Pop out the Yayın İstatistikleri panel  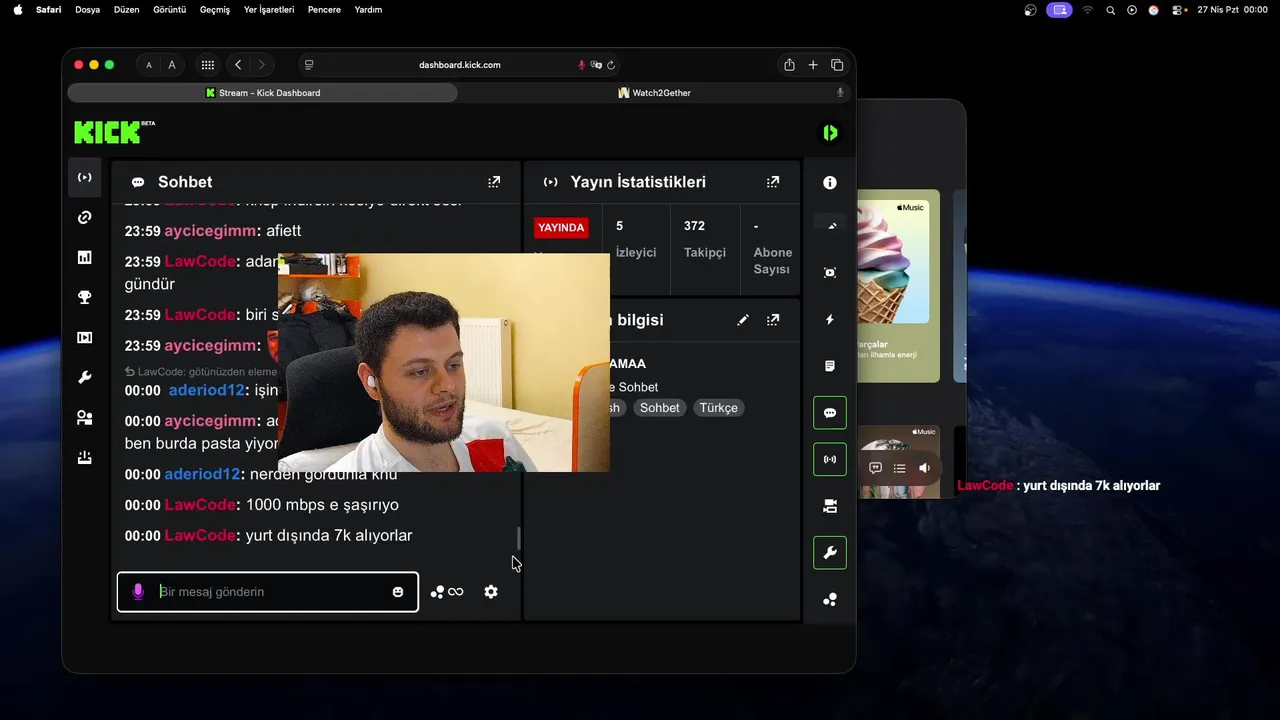click(x=773, y=182)
